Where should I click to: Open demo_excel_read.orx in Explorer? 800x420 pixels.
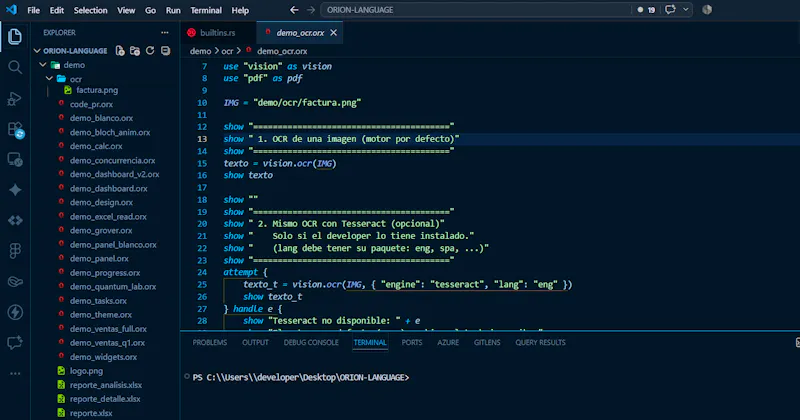[x=108, y=216]
